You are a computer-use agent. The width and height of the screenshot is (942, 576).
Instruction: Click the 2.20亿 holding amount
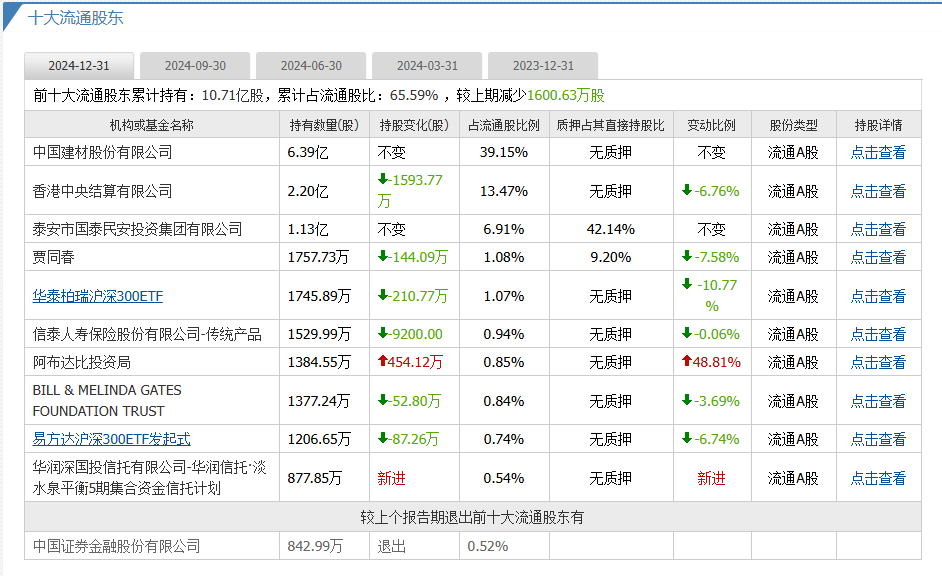308,191
